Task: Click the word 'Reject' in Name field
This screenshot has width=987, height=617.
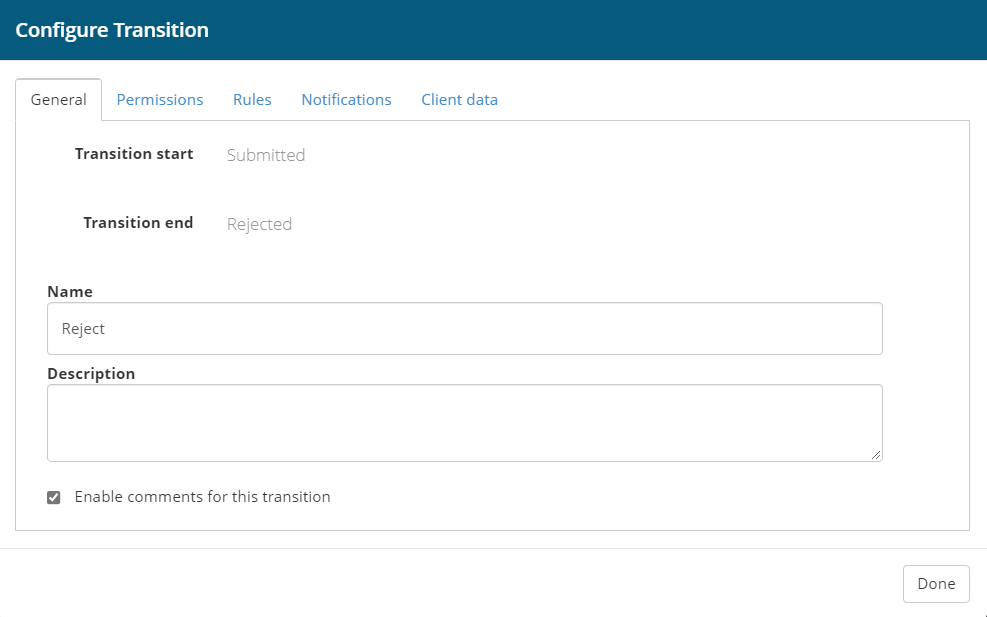Action: coord(83,328)
